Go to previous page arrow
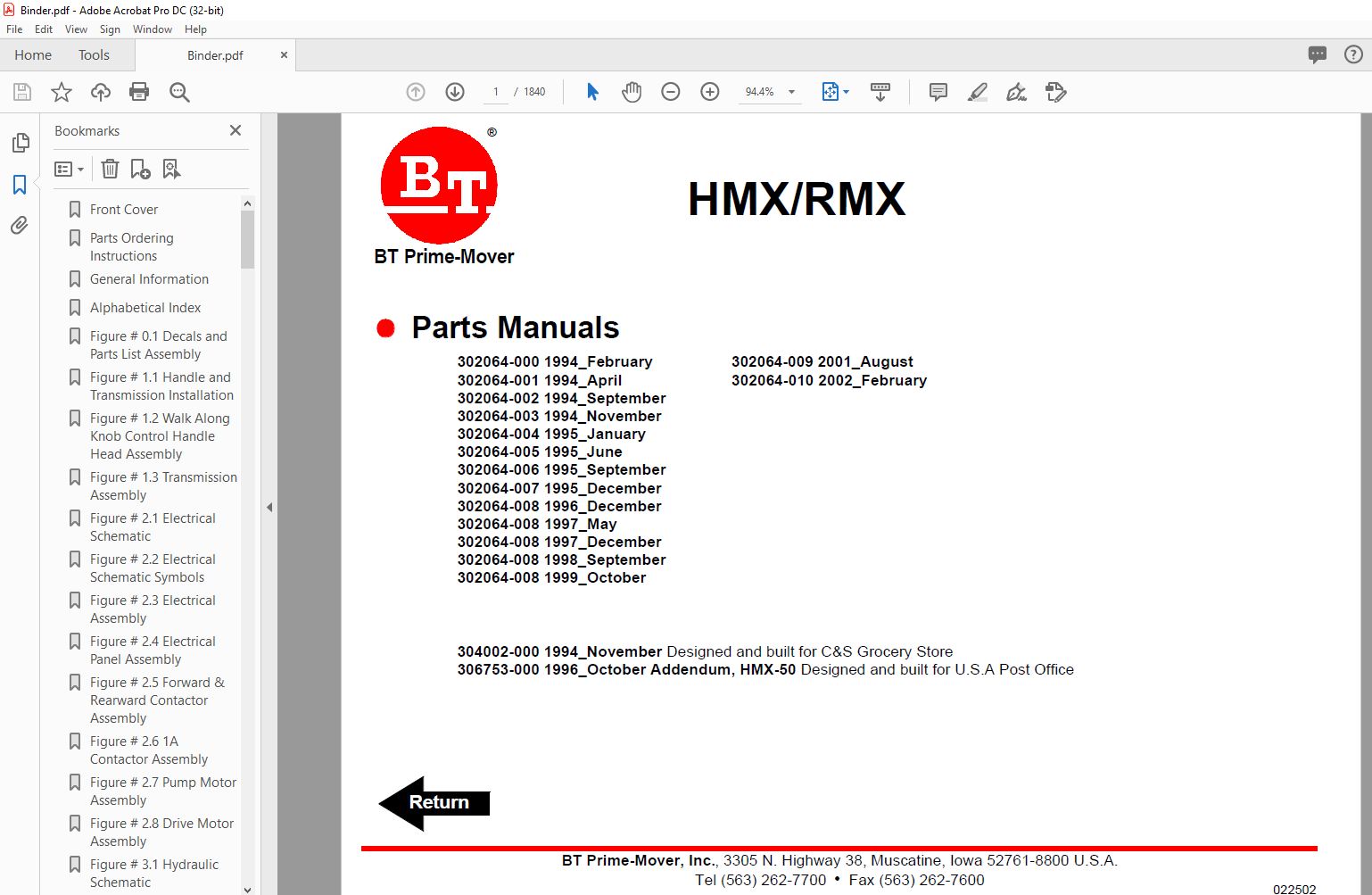1372x895 pixels. point(416,92)
